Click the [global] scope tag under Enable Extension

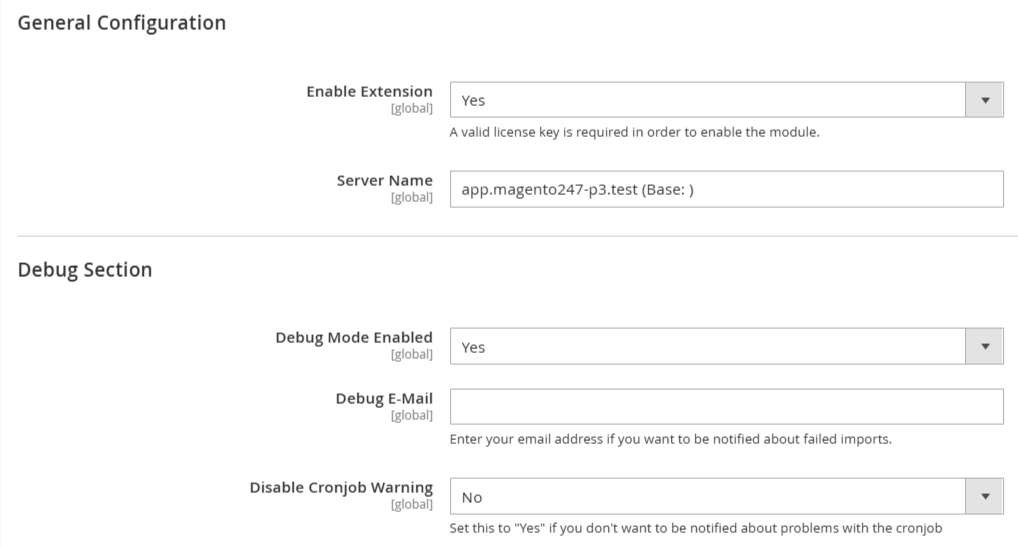[412, 108]
